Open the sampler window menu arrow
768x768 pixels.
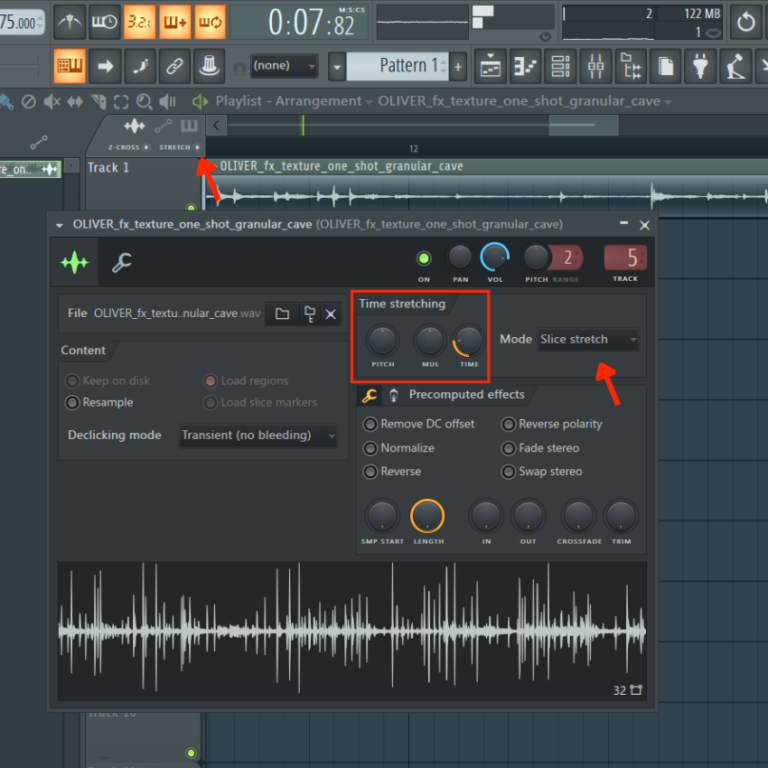point(59,225)
